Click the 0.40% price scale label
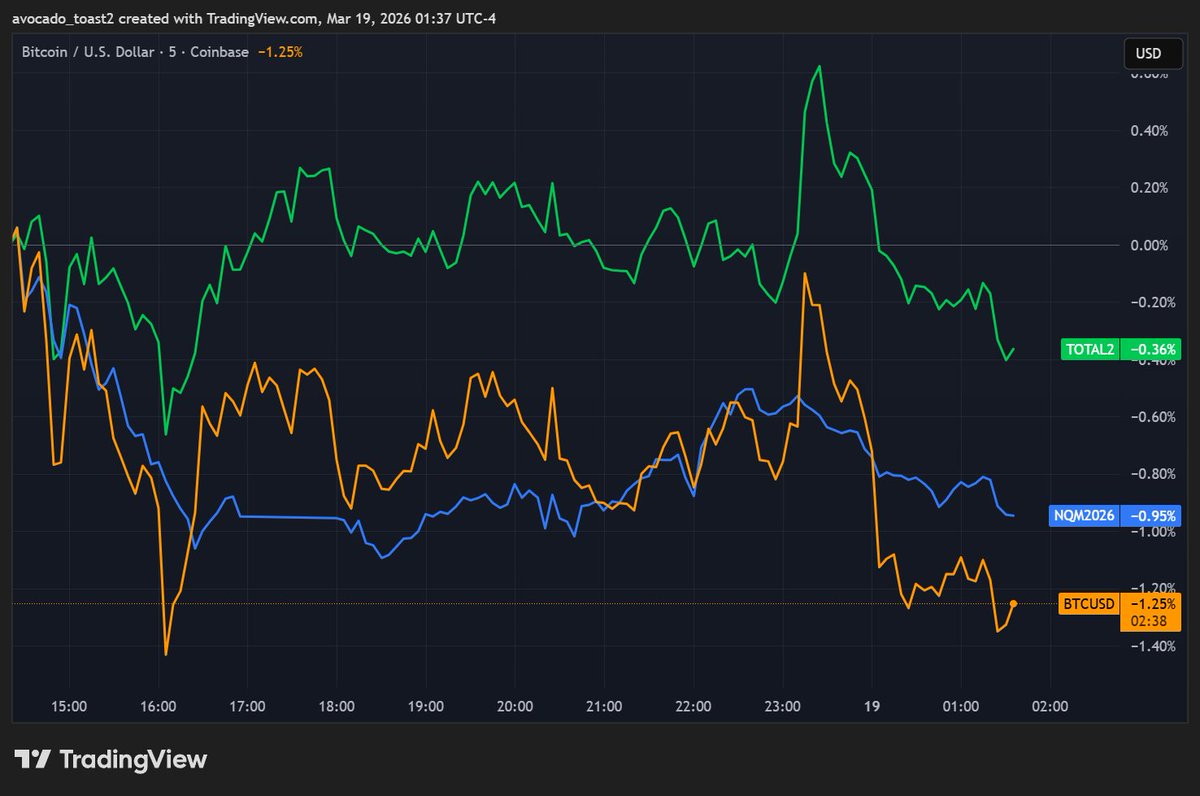 pyautogui.click(x=1150, y=130)
